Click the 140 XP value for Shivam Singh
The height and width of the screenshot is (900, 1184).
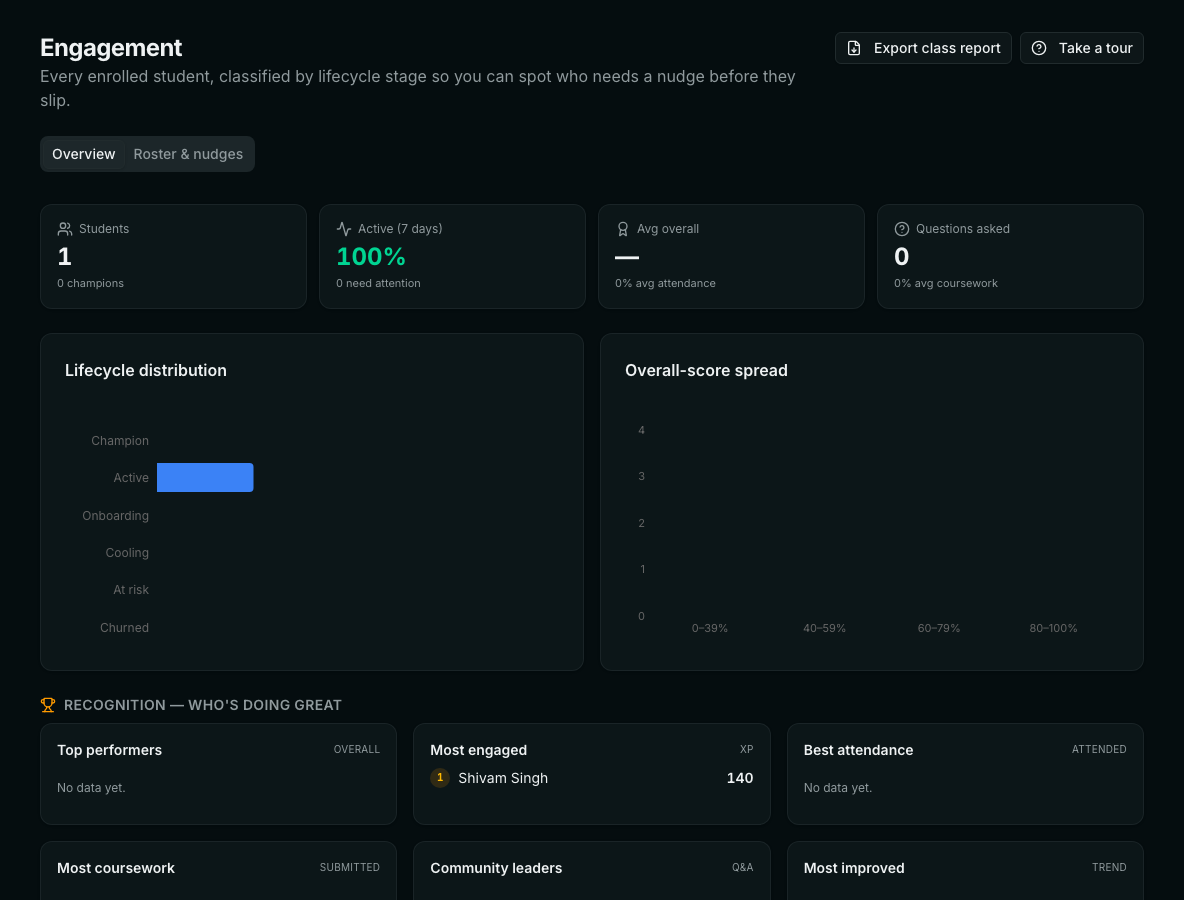(x=740, y=778)
